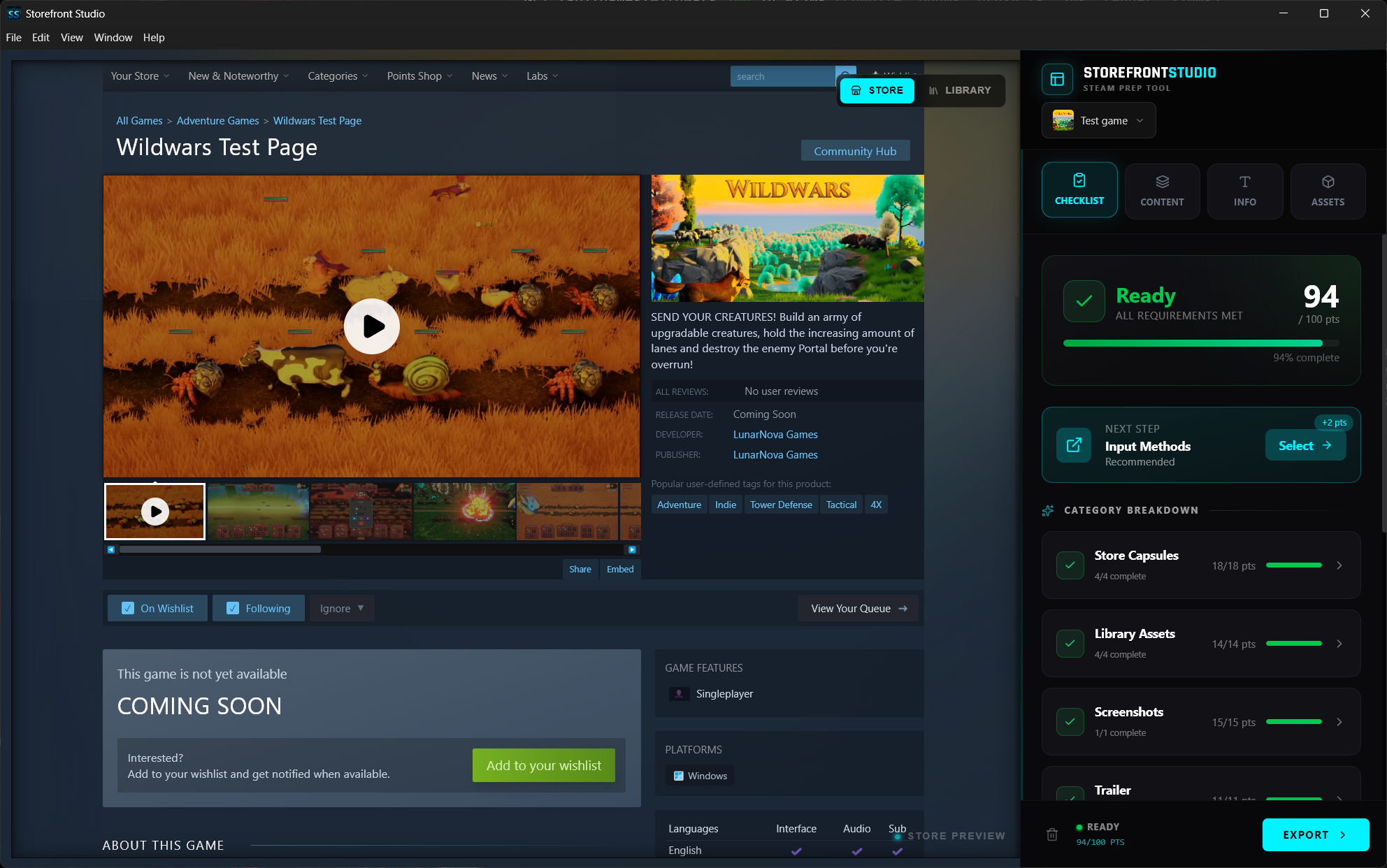Toggle the Following checkbox
The width and height of the screenshot is (1387, 868).
[233, 608]
